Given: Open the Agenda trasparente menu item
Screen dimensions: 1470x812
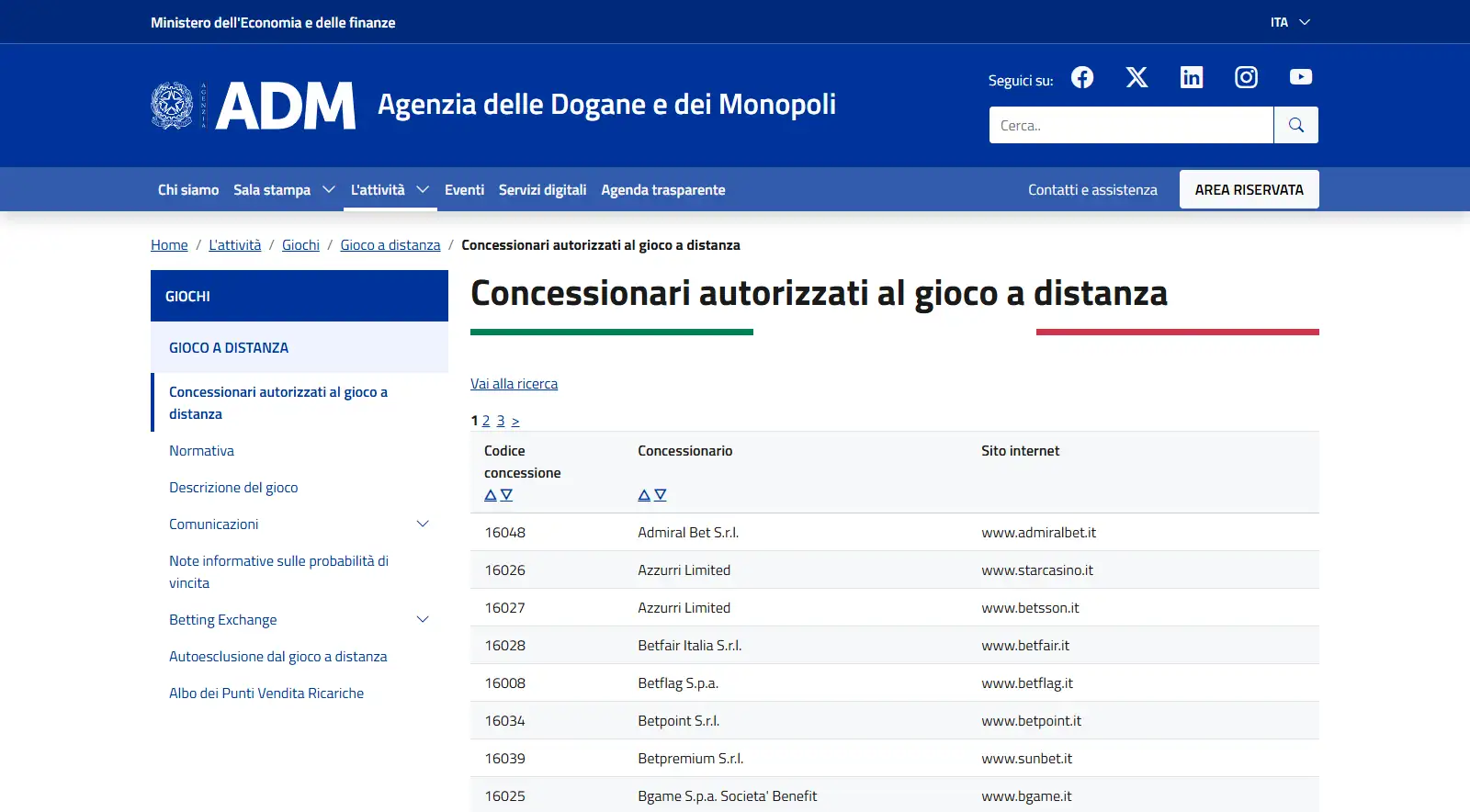Looking at the screenshot, I should click(663, 189).
